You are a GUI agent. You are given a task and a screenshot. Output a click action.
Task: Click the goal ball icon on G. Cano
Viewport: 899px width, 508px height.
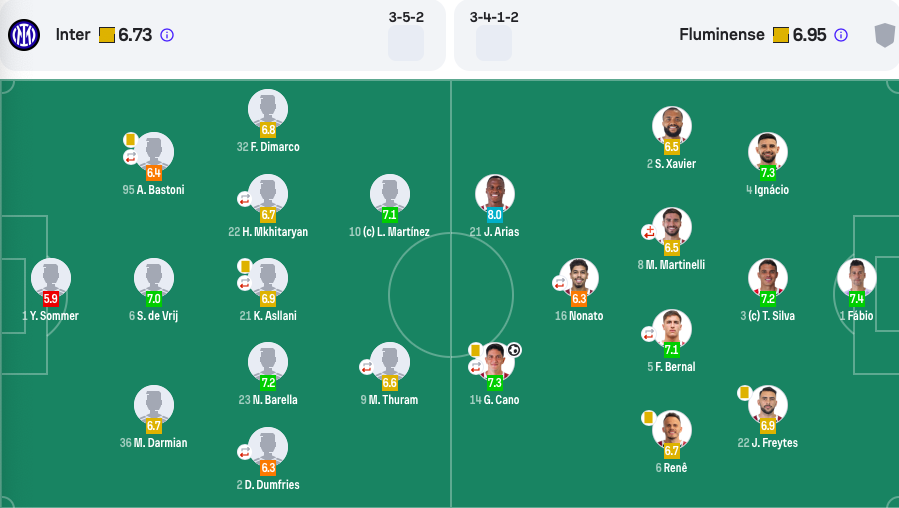[x=514, y=350]
